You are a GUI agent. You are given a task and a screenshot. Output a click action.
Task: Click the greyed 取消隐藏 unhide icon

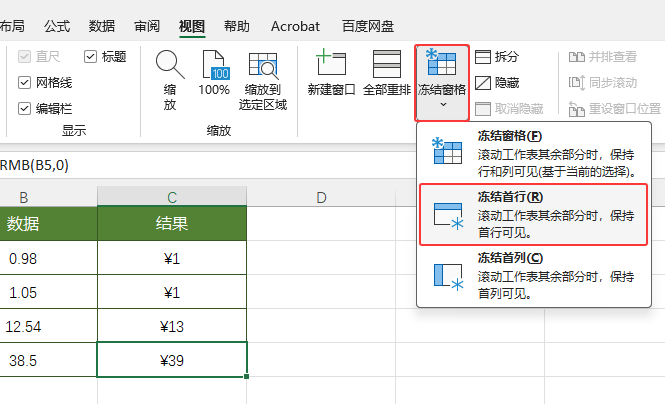pyautogui.click(x=483, y=109)
